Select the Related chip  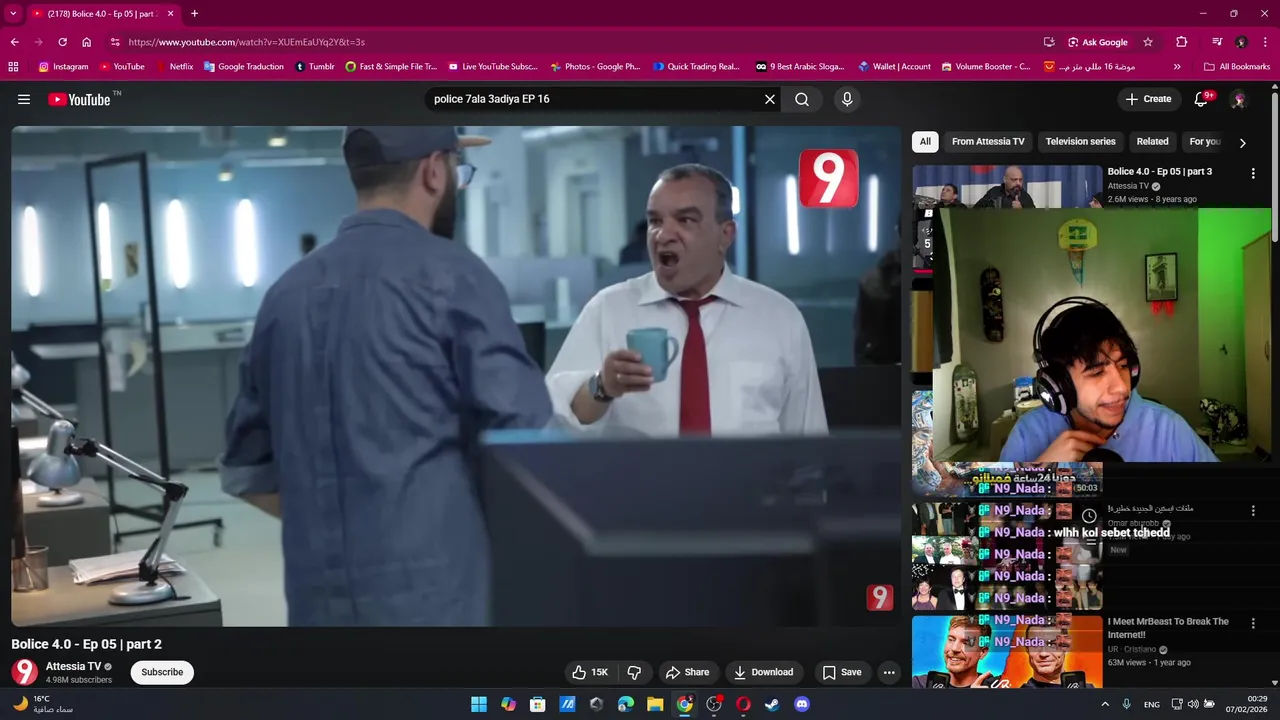(x=1152, y=142)
